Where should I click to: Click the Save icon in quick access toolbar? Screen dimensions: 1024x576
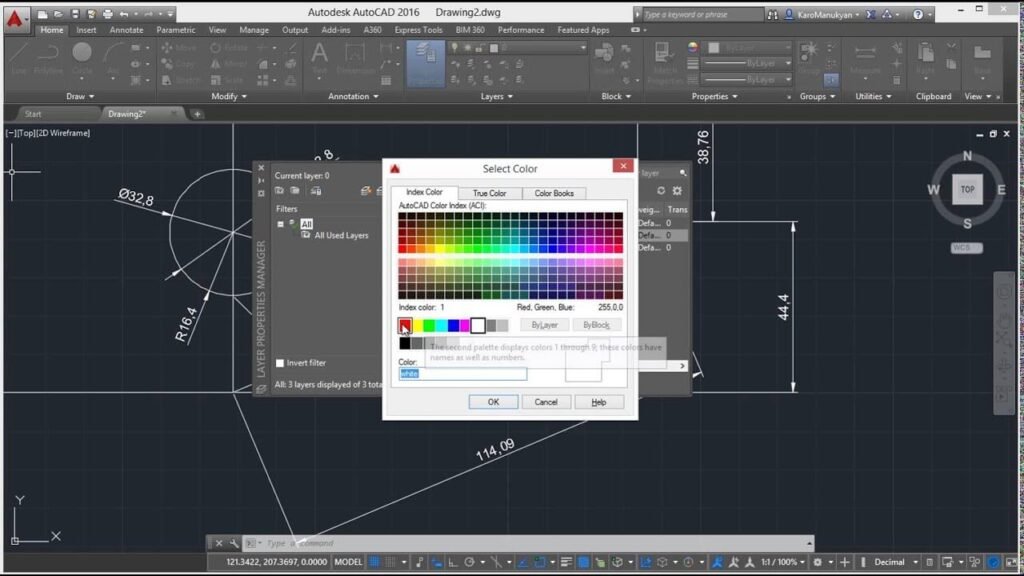[x=75, y=14]
